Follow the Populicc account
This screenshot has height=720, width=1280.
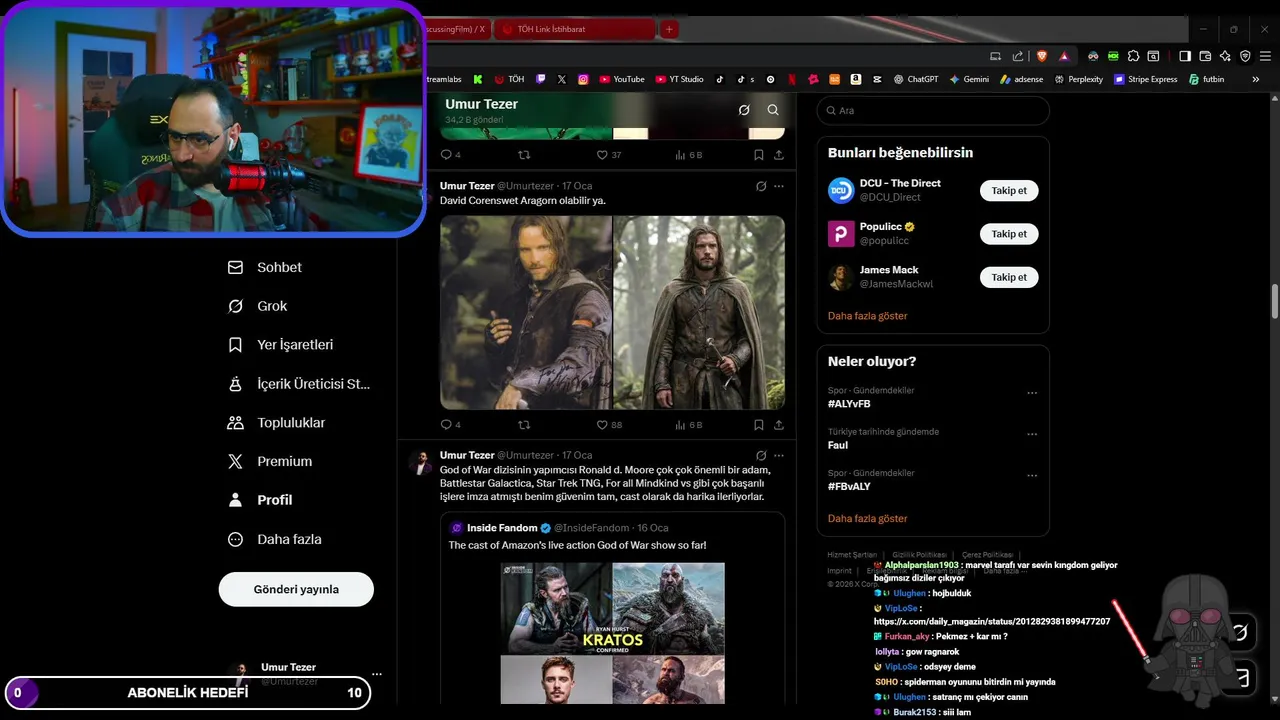click(1009, 234)
